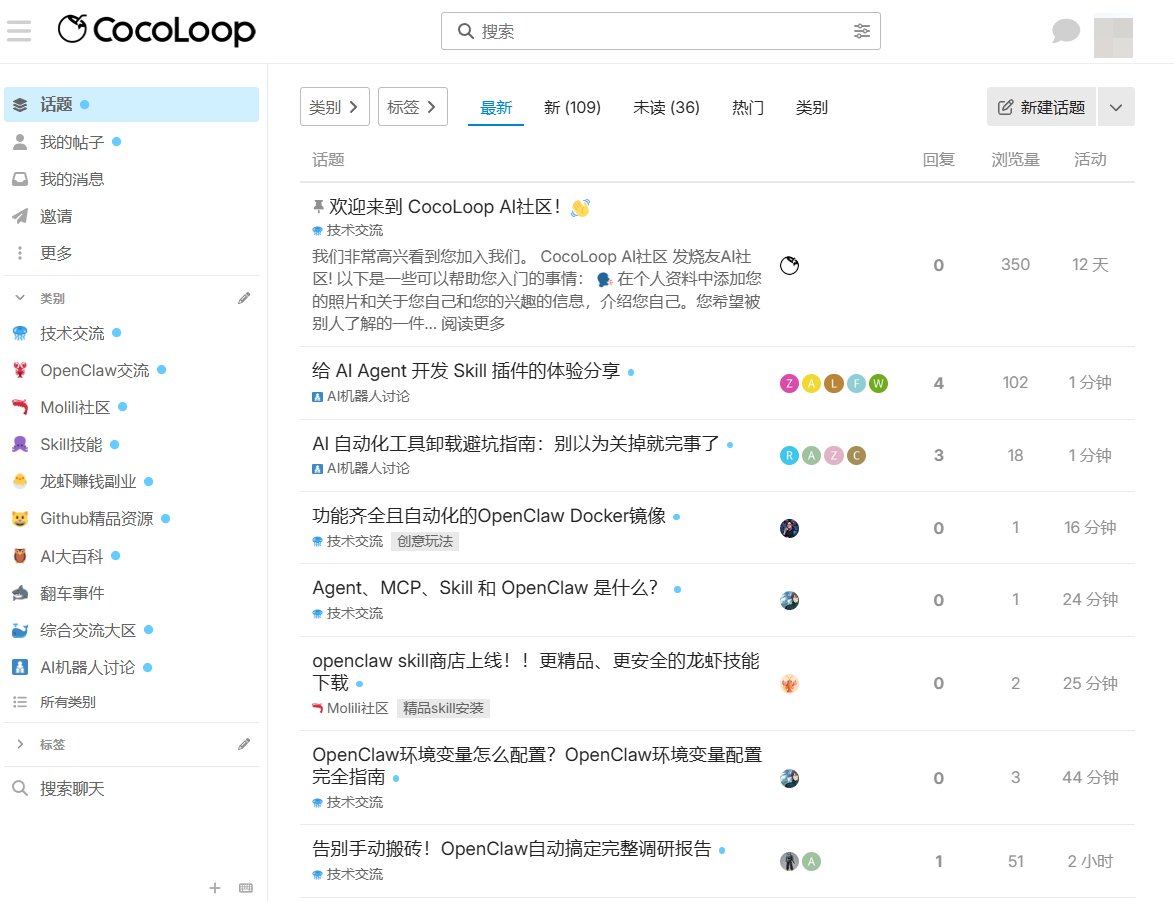
Task: Click the 新建话题 button
Action: click(1041, 106)
